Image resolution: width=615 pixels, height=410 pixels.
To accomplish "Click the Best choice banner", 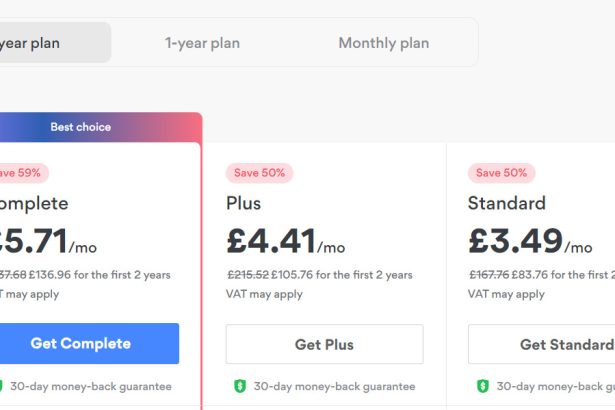I will [81, 127].
